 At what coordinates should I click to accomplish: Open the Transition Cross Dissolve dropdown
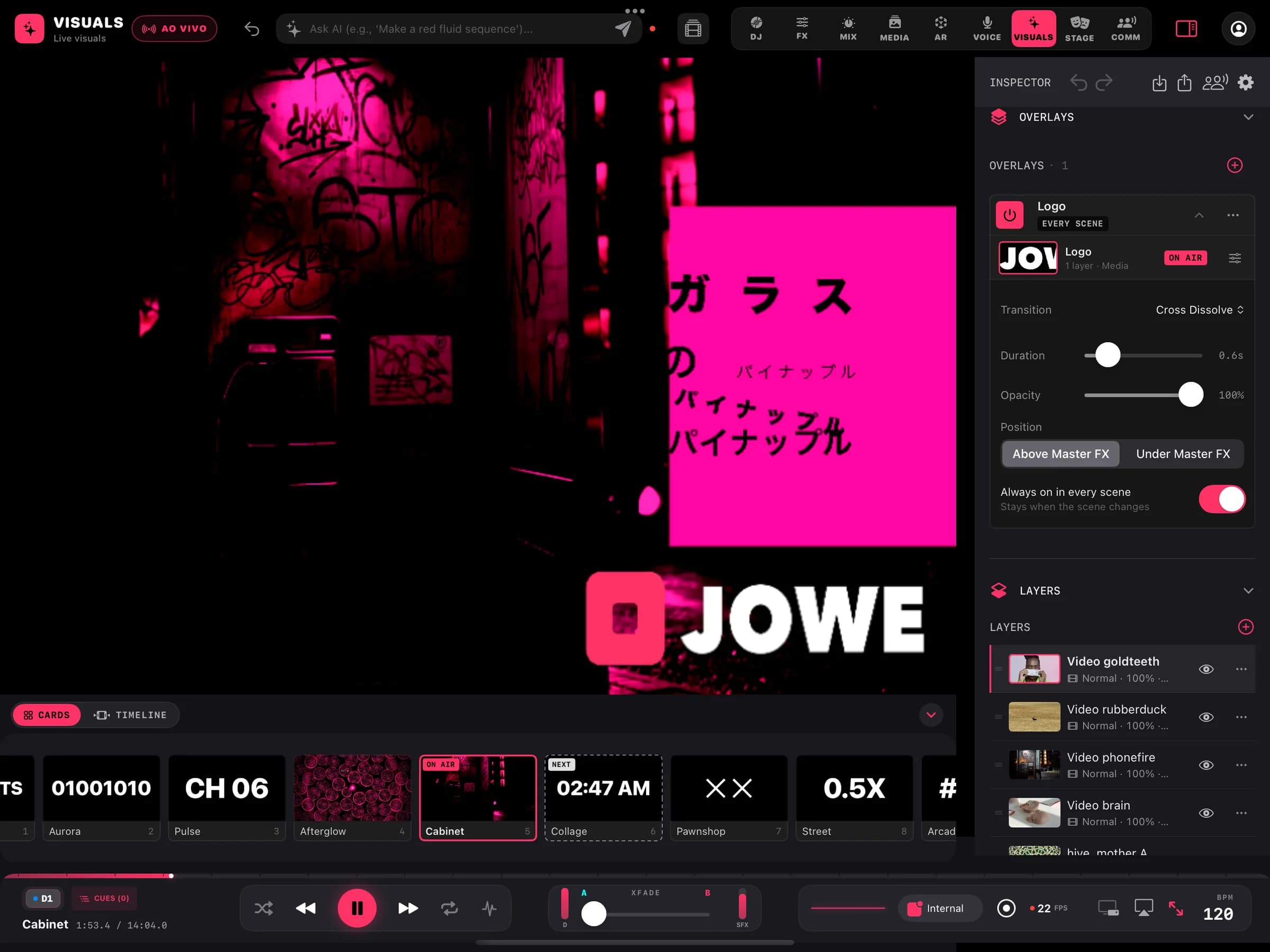(x=1200, y=310)
